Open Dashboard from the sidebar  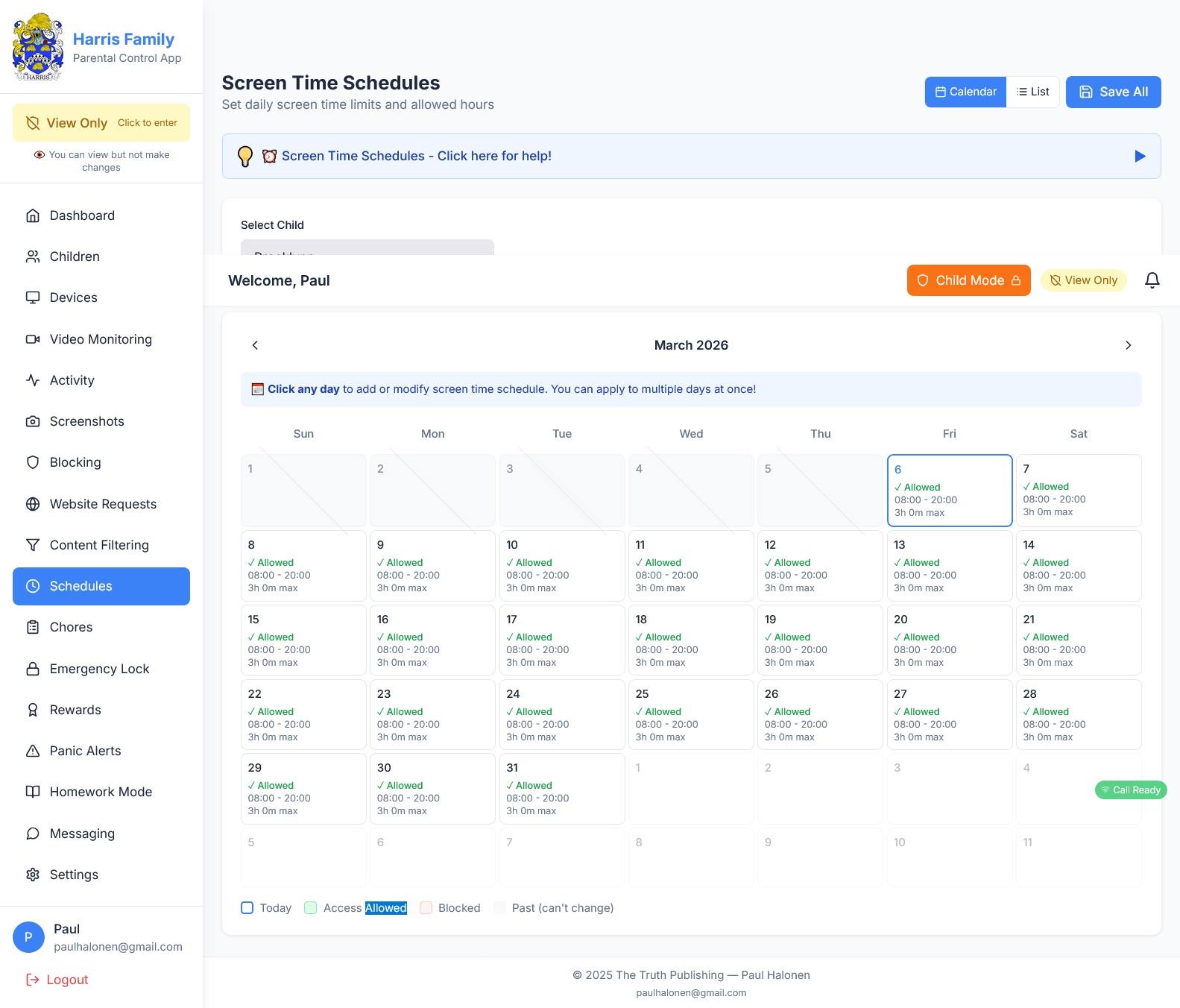coord(101,215)
